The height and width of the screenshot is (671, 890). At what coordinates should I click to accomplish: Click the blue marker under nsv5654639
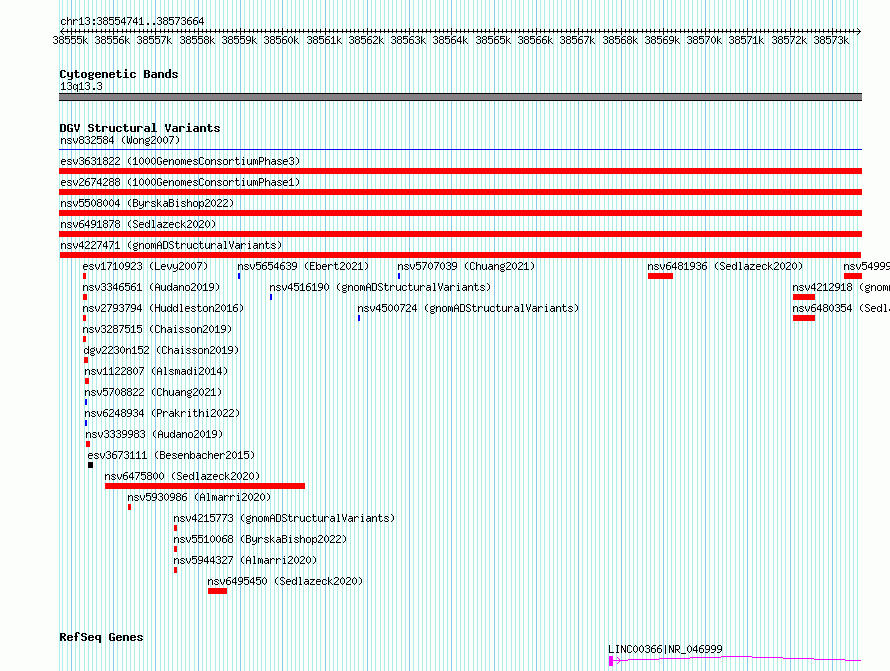pos(239,276)
